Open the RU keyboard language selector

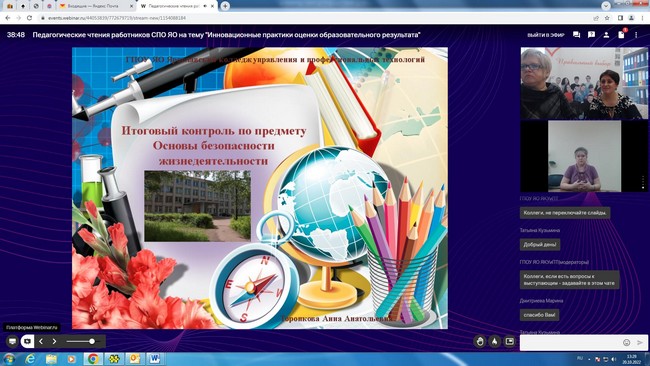coord(580,359)
